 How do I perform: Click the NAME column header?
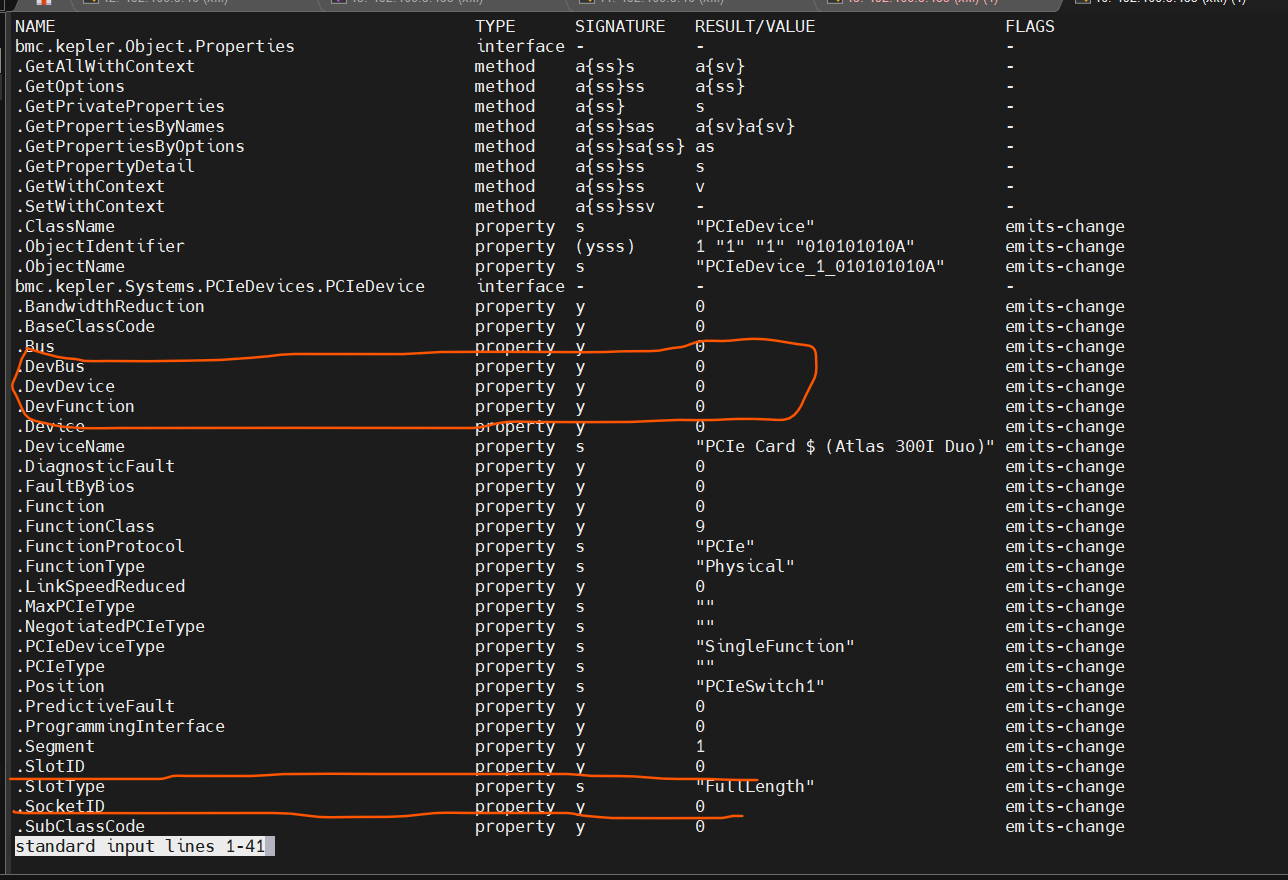tap(35, 27)
